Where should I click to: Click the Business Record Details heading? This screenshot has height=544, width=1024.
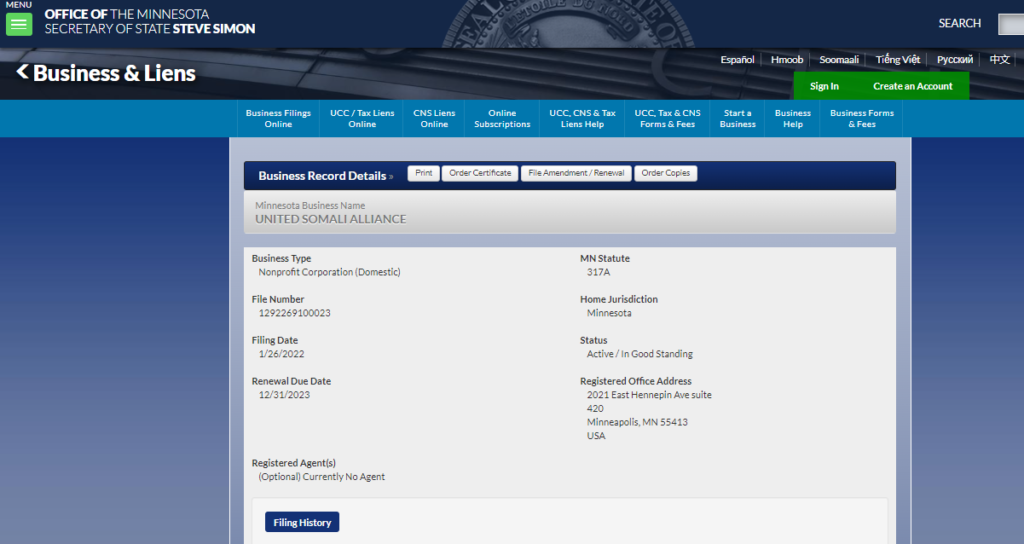[x=322, y=176]
